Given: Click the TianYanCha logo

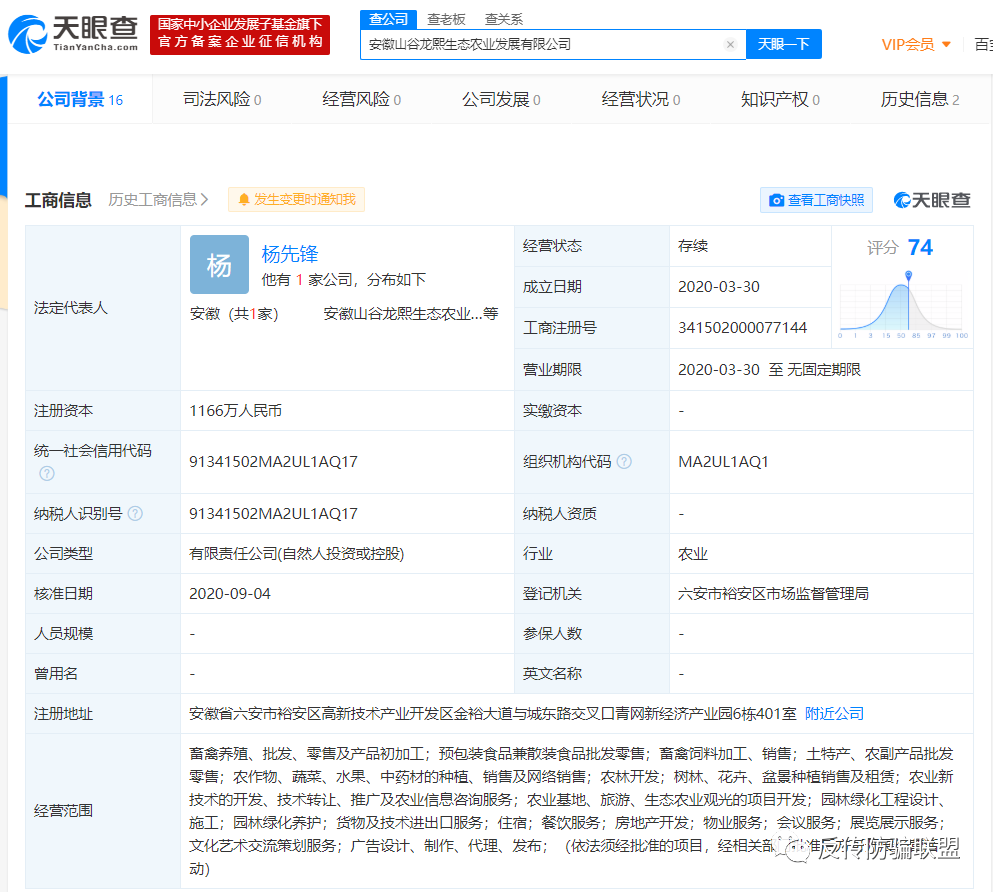Looking at the screenshot, I should [73, 34].
